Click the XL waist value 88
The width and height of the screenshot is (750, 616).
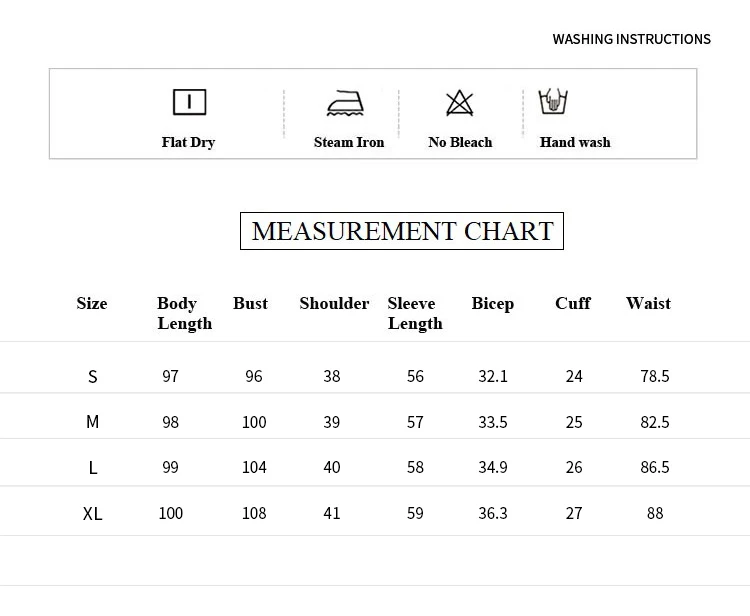coord(655,514)
